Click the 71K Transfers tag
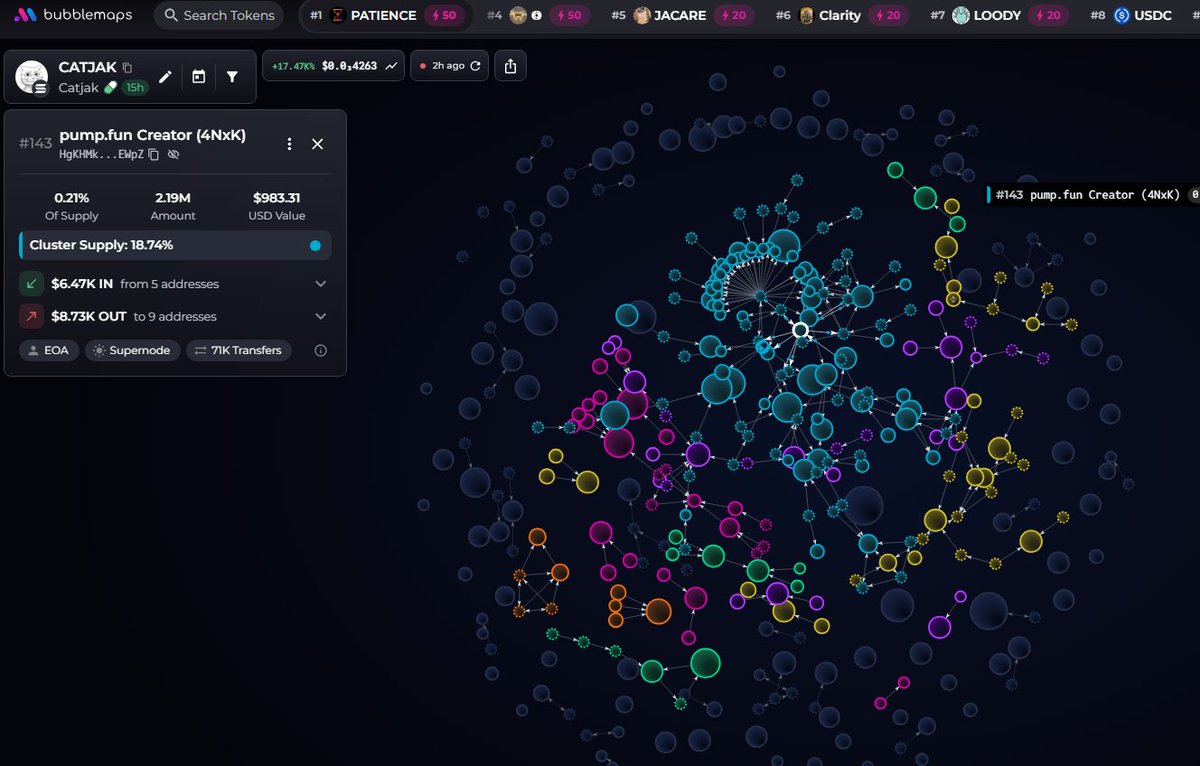 (239, 351)
